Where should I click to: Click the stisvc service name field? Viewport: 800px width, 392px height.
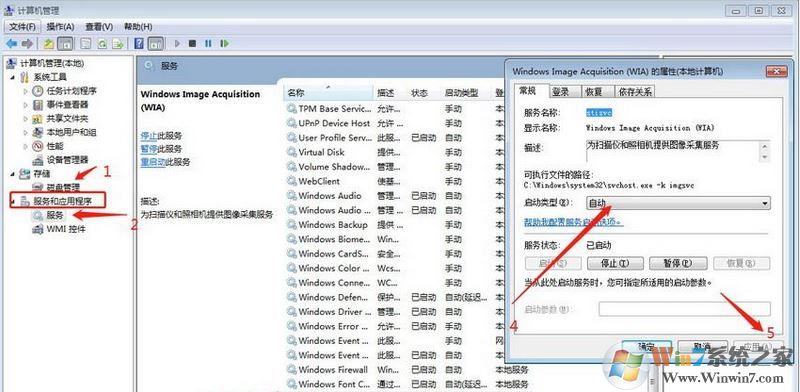(x=599, y=112)
